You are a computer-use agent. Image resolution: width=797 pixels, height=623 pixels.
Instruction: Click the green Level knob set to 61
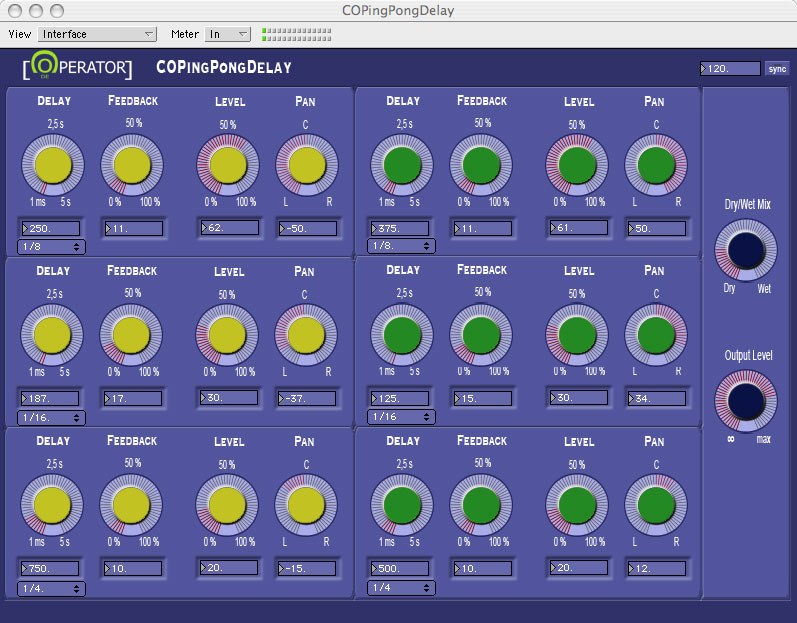577,165
